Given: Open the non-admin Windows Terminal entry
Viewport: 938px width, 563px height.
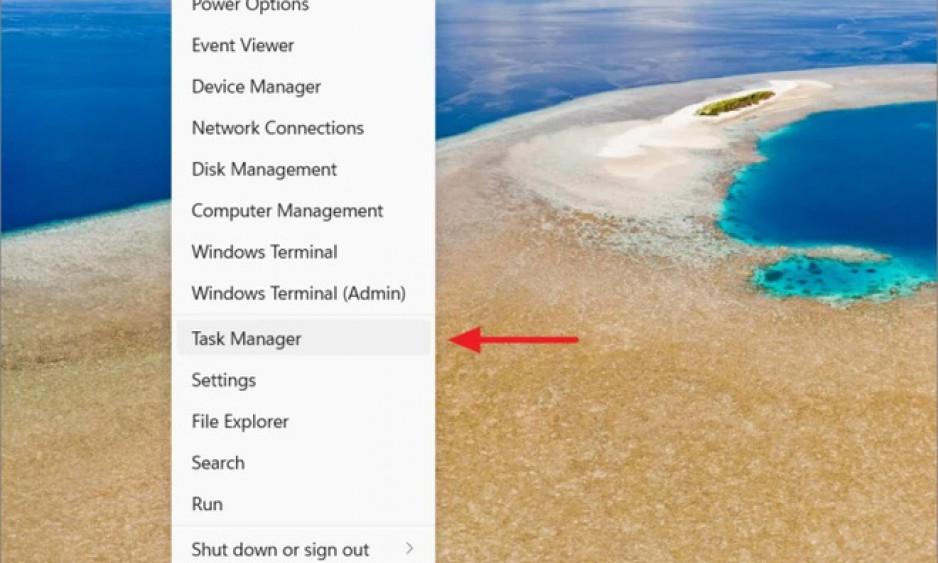Looking at the screenshot, I should tap(303, 252).
